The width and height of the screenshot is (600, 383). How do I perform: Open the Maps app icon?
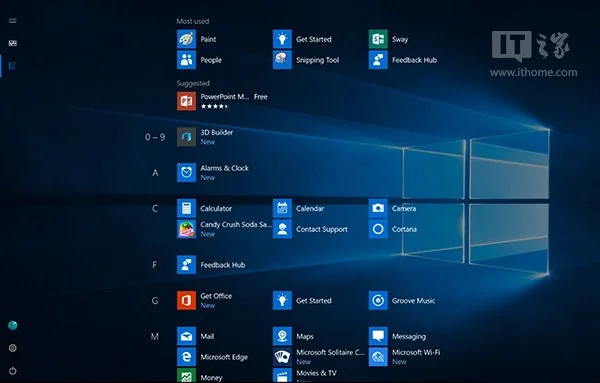[282, 336]
